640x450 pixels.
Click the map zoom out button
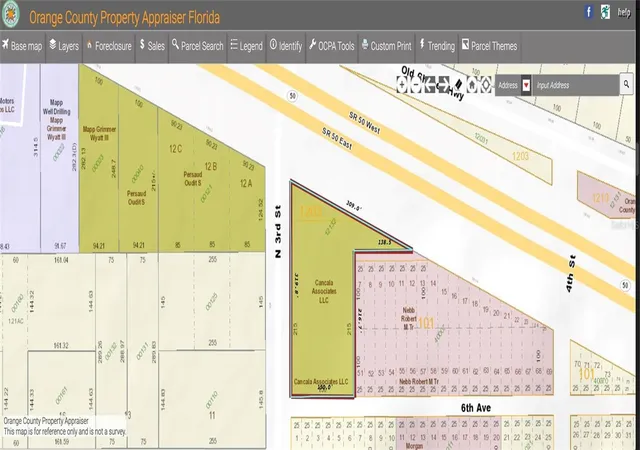(x=416, y=85)
